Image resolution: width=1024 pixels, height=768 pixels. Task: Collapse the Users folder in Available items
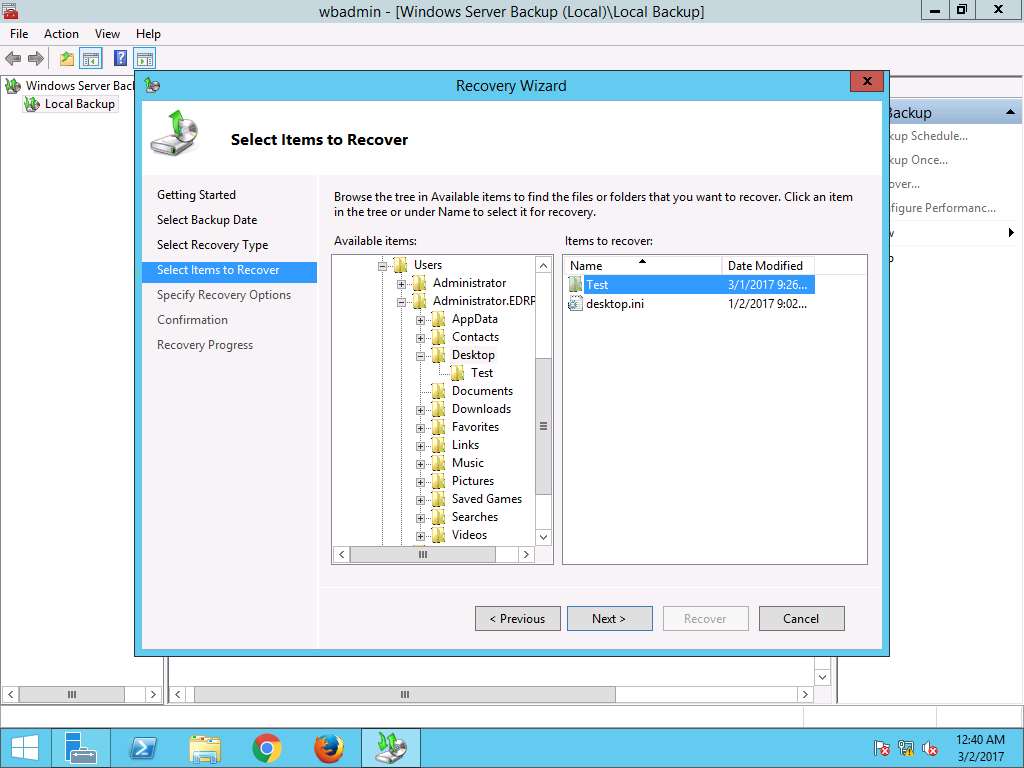coord(383,265)
